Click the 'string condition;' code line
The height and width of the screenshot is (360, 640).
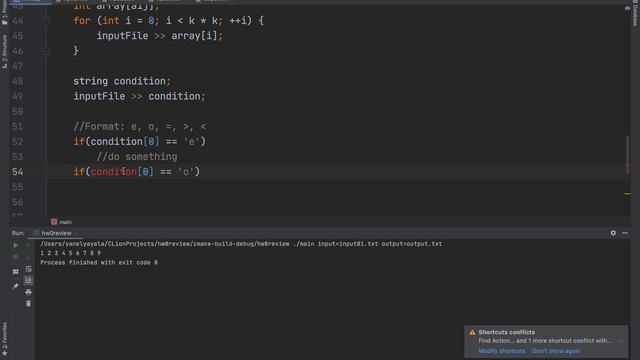122,81
